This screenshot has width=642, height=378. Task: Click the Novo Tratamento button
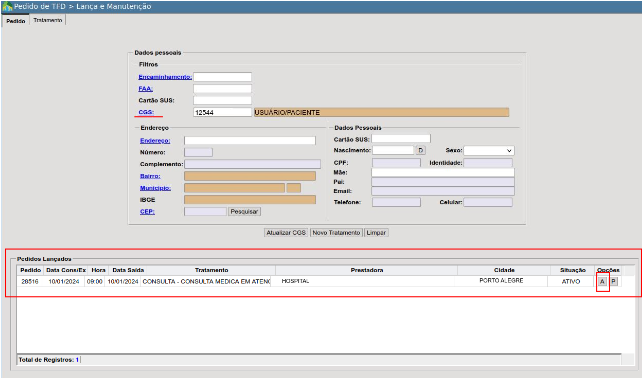(x=336, y=233)
